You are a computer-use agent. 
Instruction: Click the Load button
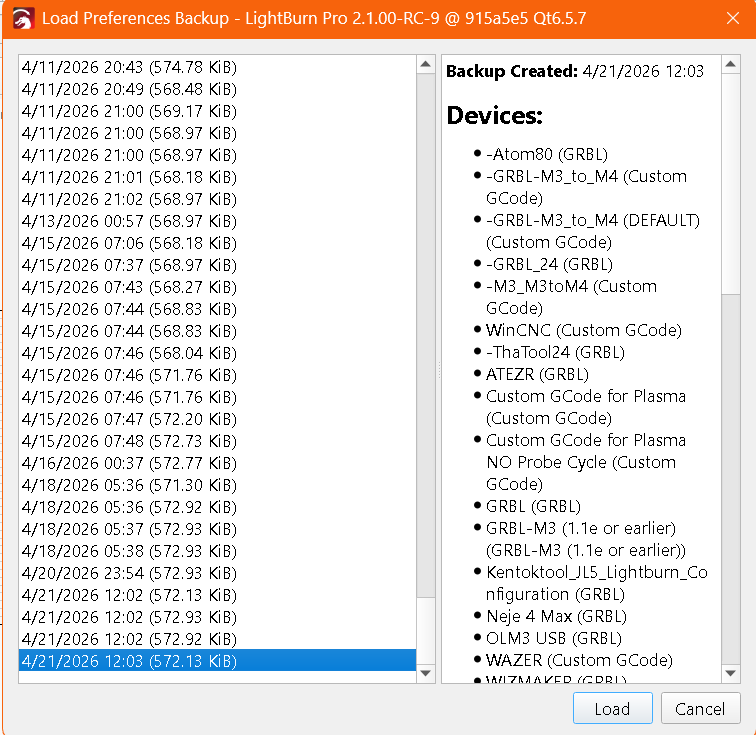(612, 708)
